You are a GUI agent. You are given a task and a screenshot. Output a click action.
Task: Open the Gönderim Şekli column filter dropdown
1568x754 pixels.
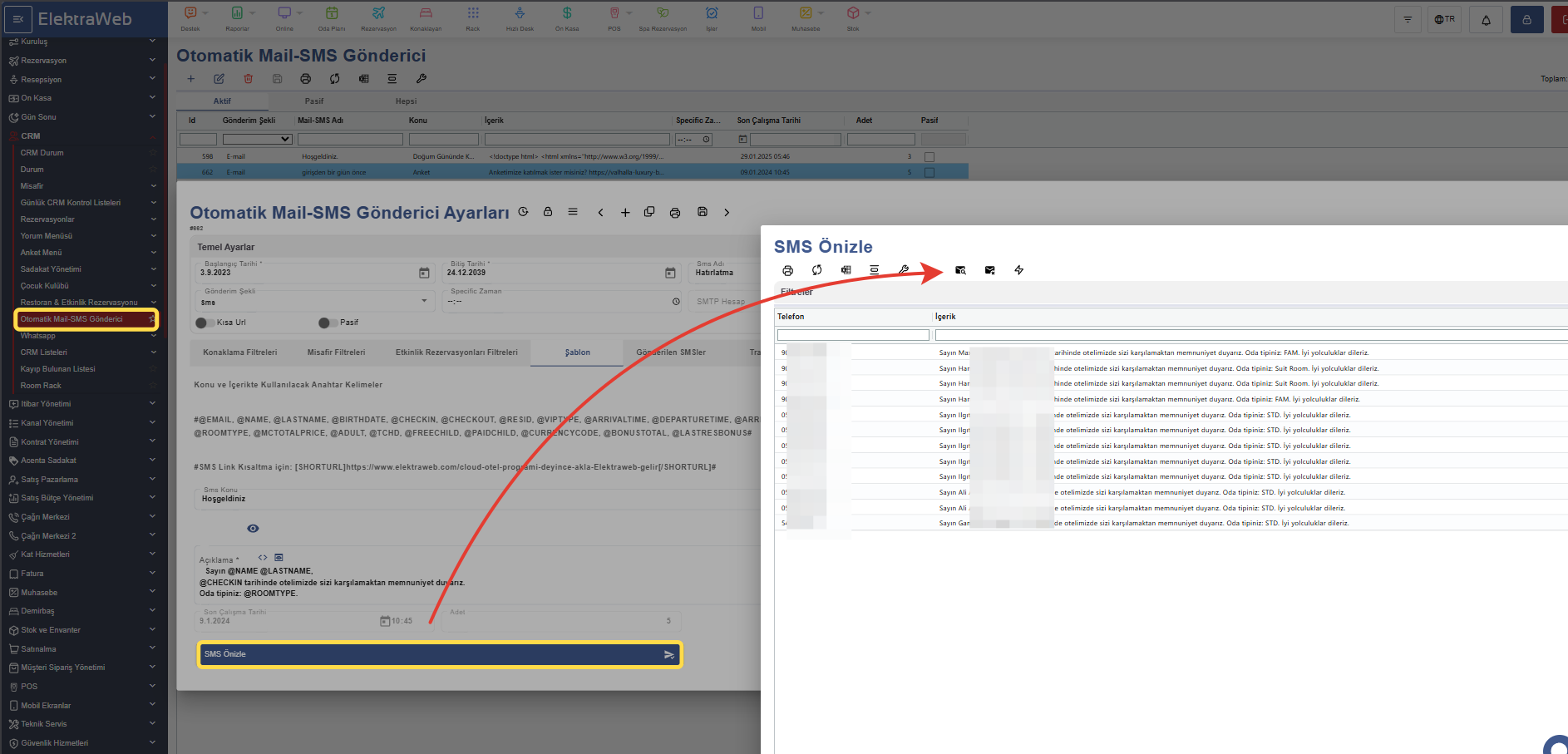257,140
